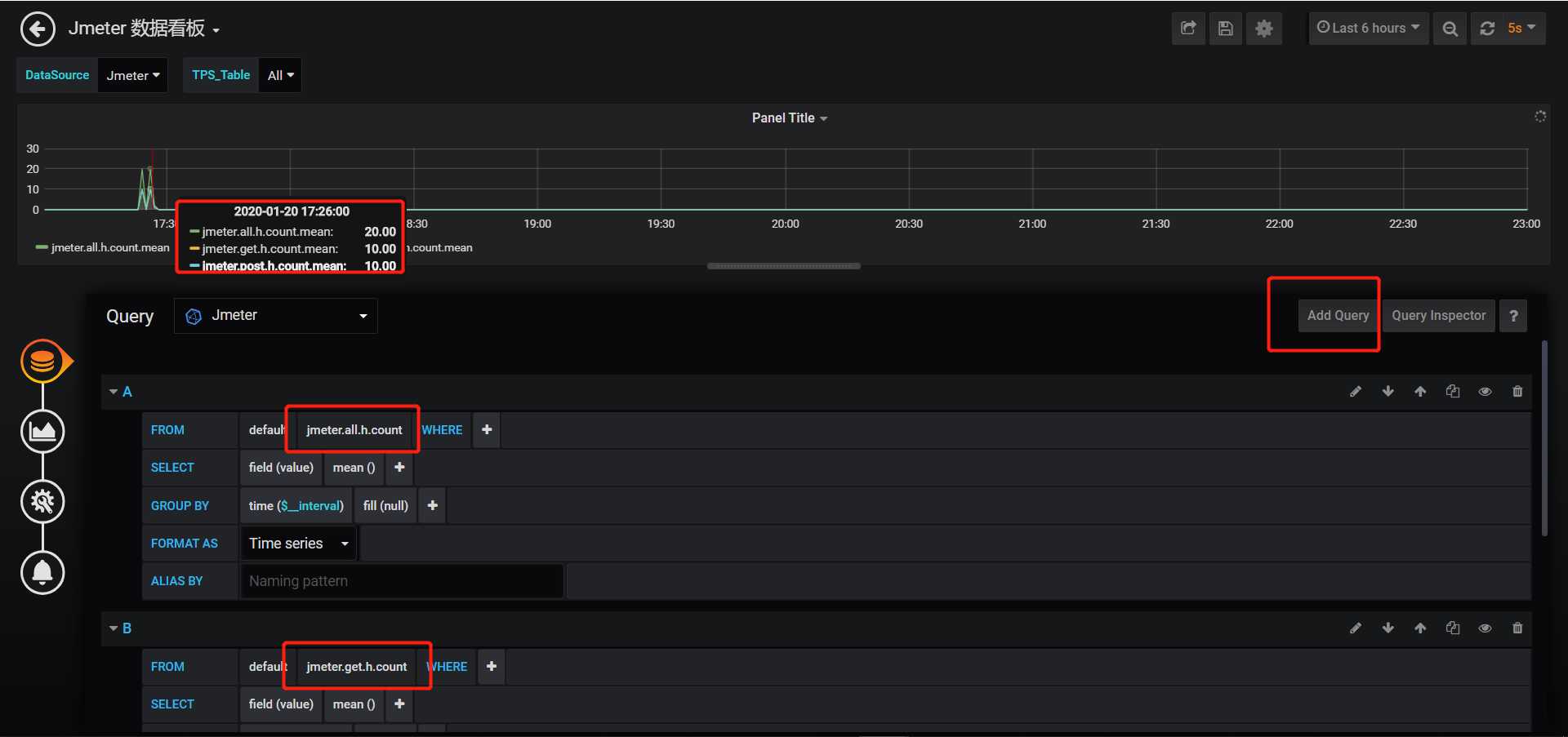The image size is (1568, 737).
Task: Open the Jmeter dashboard title dropdown
Action: tap(144, 29)
